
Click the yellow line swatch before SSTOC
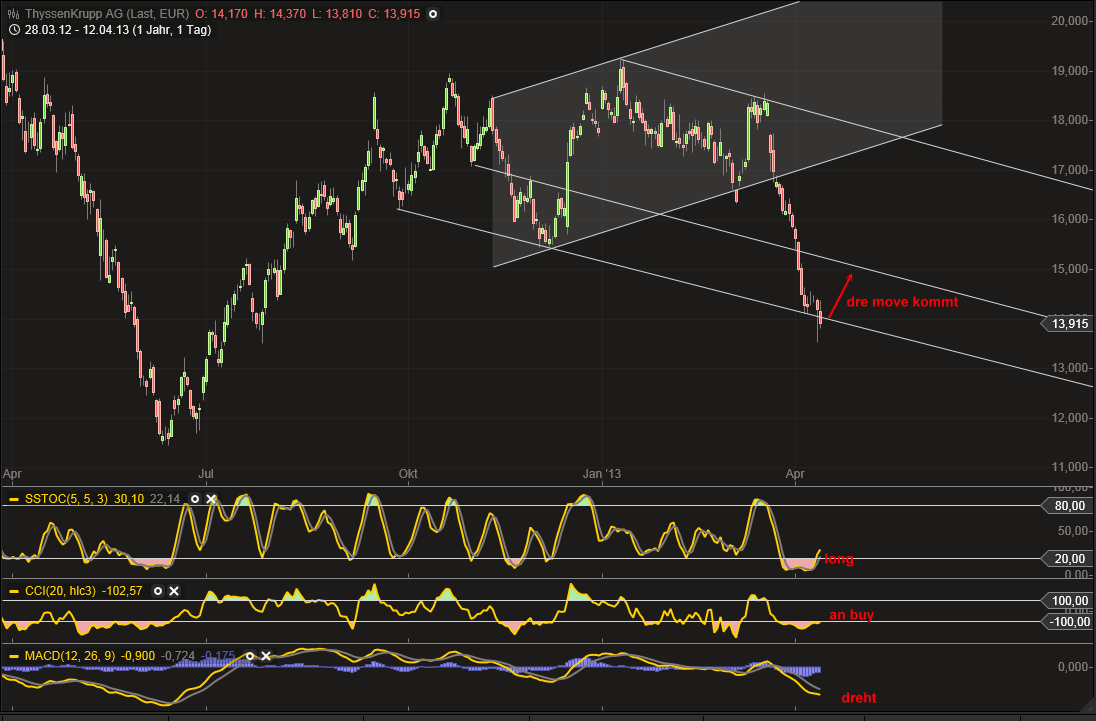click(14, 499)
